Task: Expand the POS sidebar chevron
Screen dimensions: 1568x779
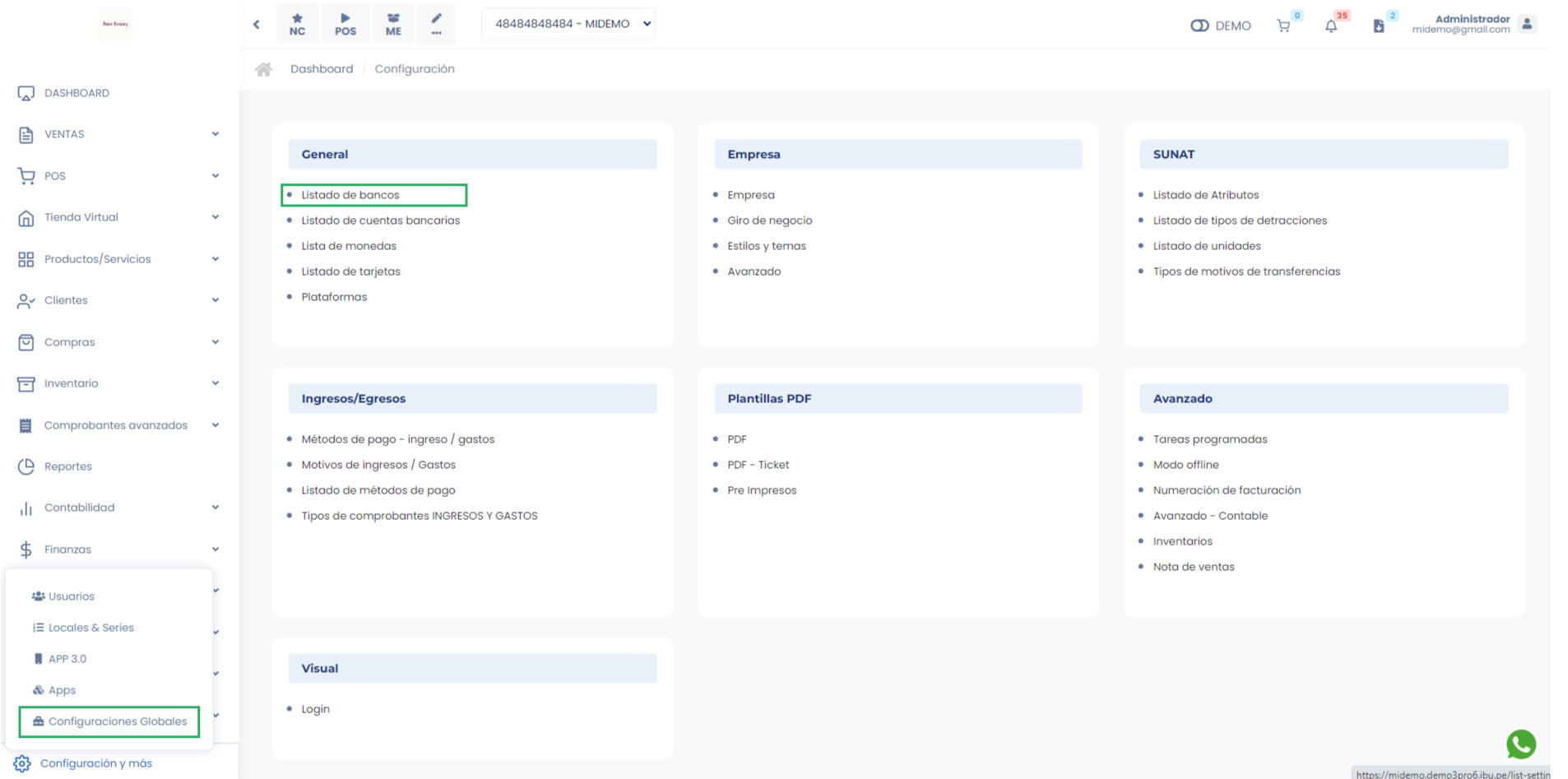Action: (216, 176)
